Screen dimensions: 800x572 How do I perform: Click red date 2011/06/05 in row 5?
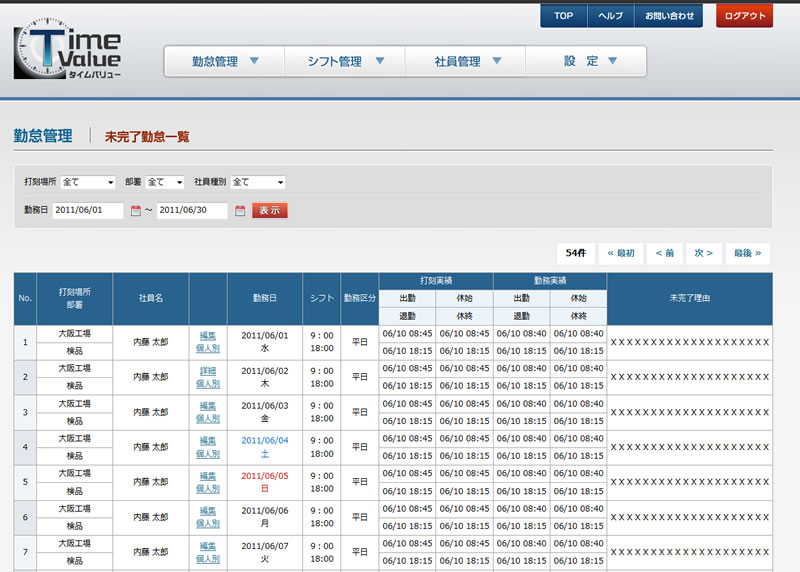coord(265,476)
